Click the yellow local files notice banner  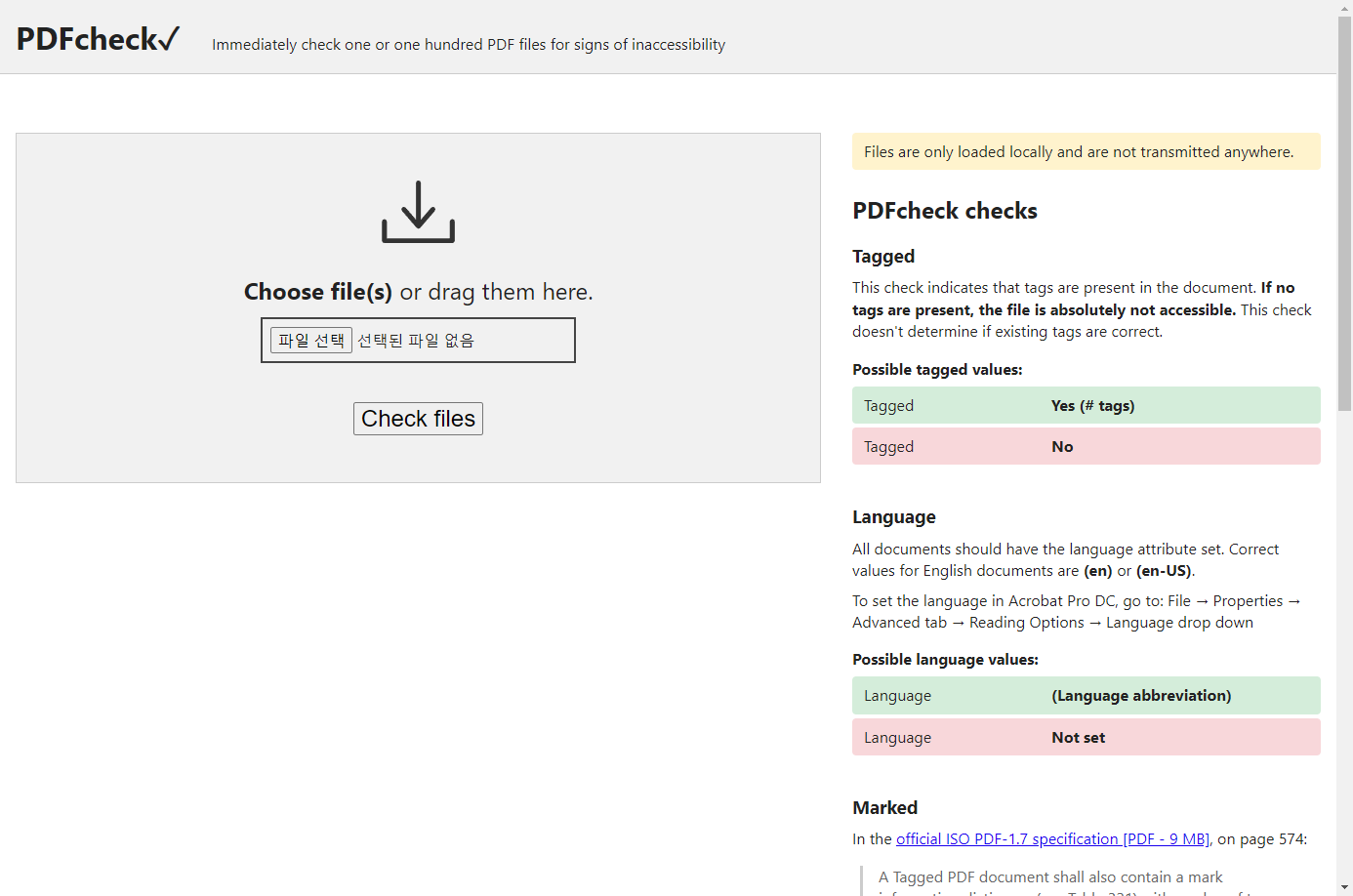click(x=1086, y=152)
